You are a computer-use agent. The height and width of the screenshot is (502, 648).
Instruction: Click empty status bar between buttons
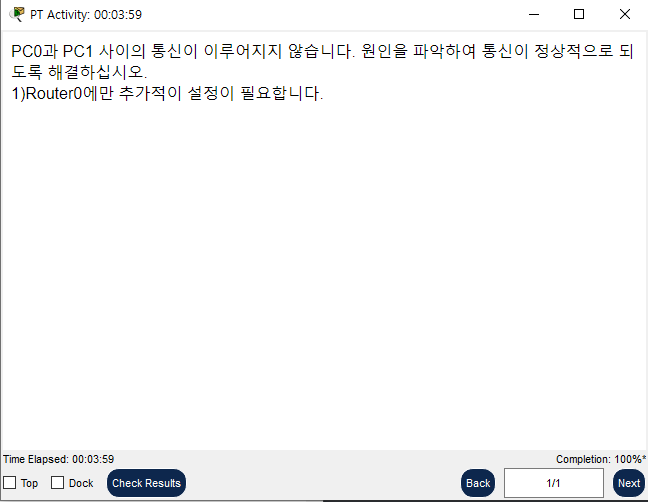(322, 483)
